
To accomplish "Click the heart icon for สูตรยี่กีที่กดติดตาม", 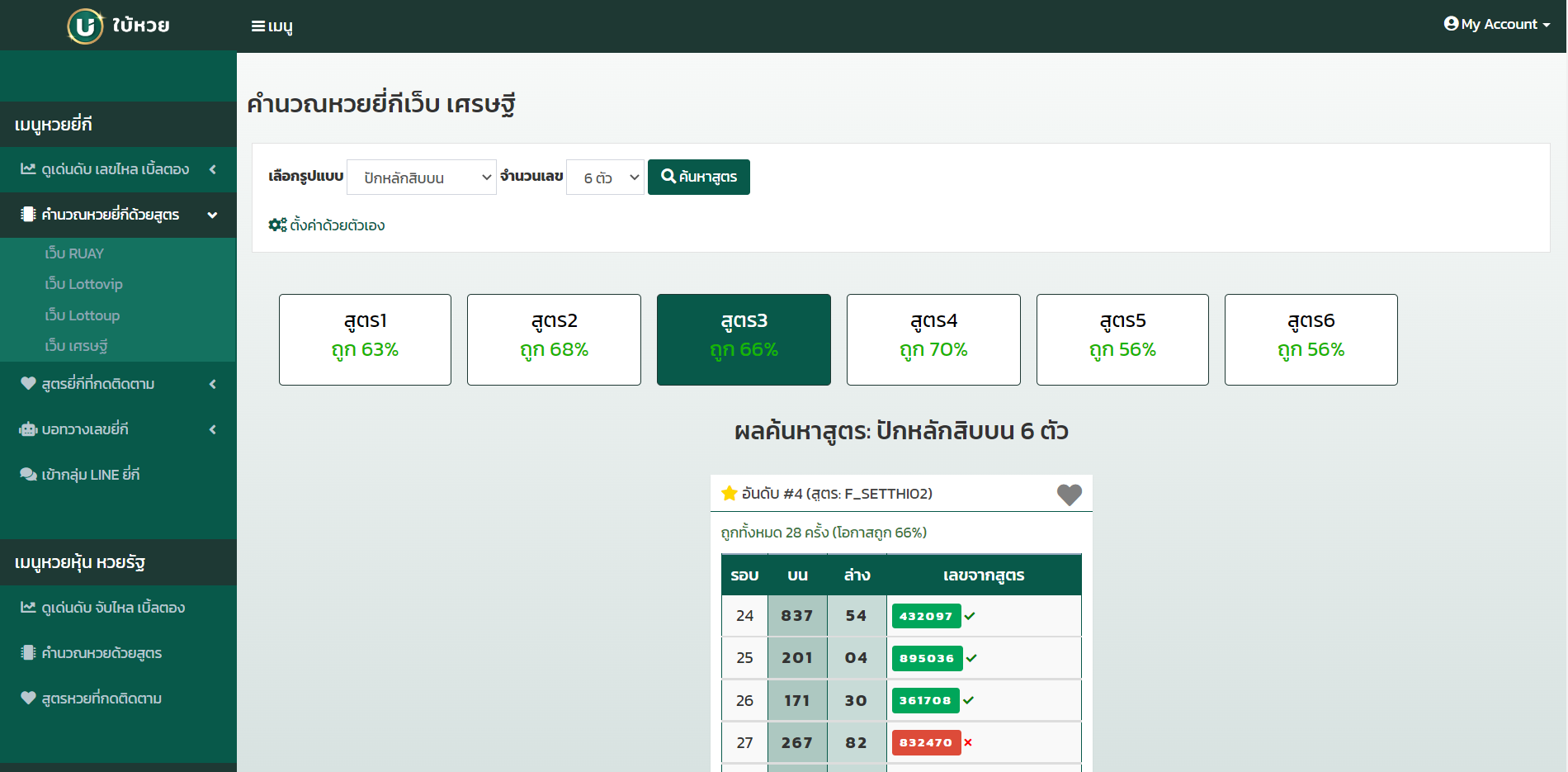I will pos(27,383).
